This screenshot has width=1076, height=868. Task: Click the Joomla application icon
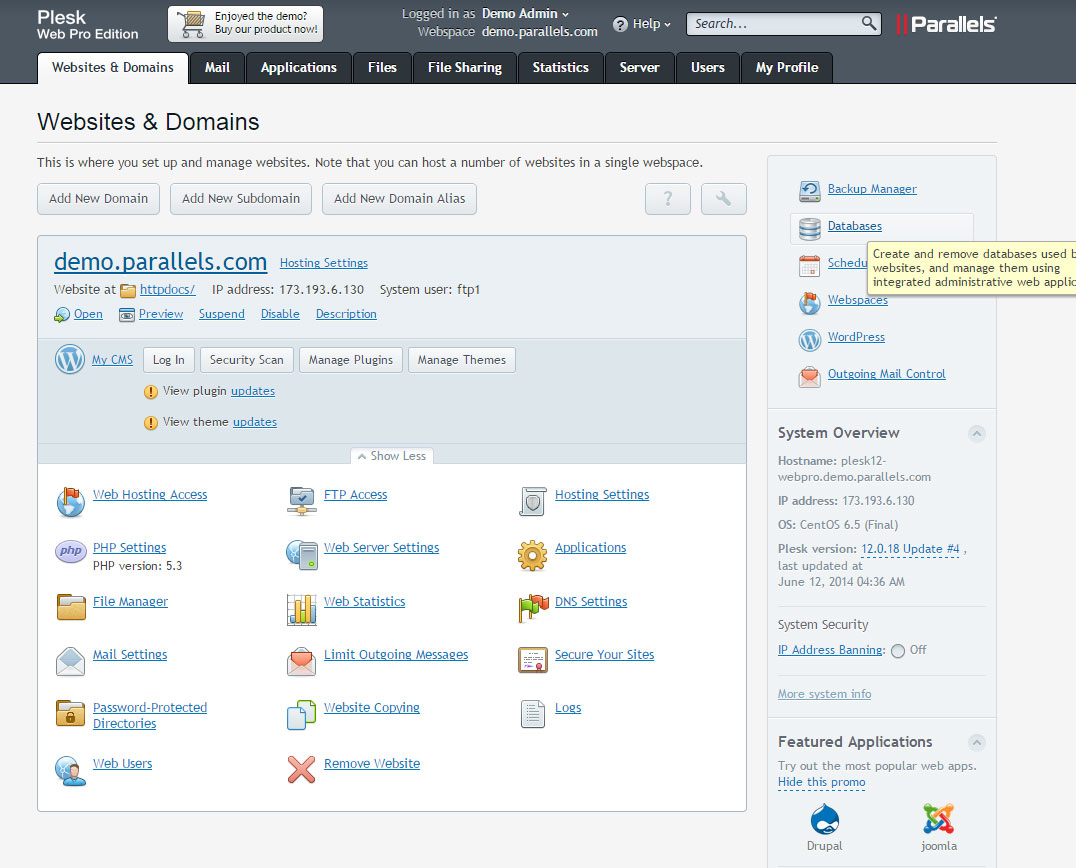[x=939, y=819]
